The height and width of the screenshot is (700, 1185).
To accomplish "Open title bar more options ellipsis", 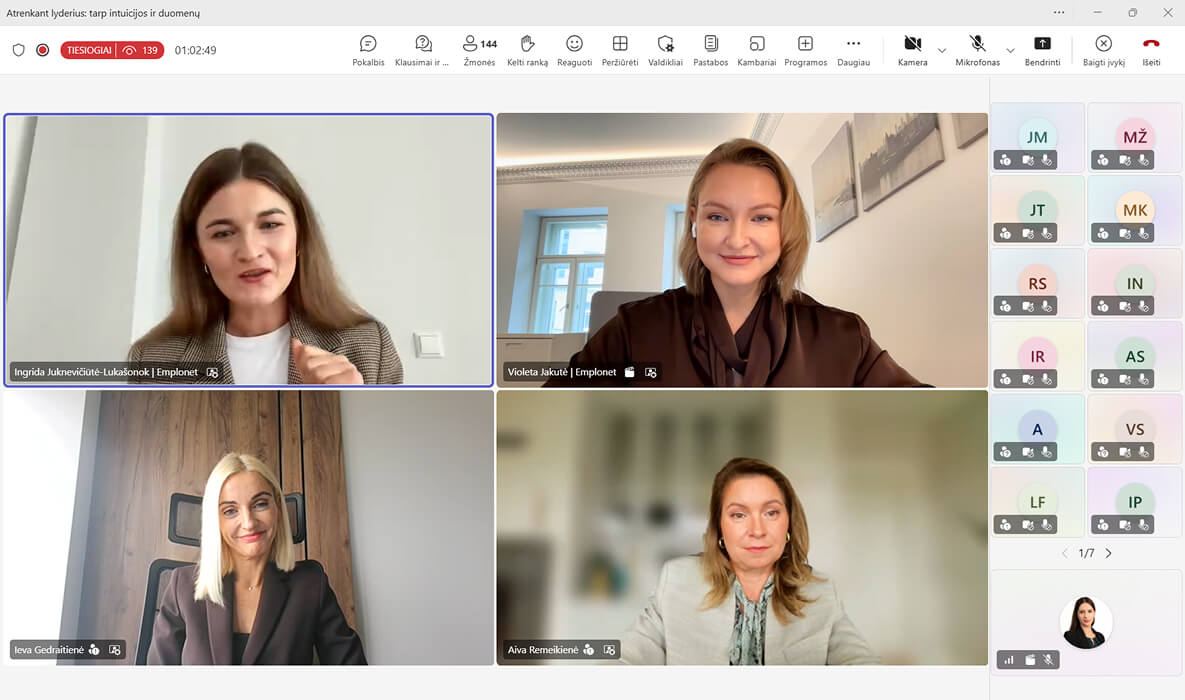I will (x=1059, y=12).
